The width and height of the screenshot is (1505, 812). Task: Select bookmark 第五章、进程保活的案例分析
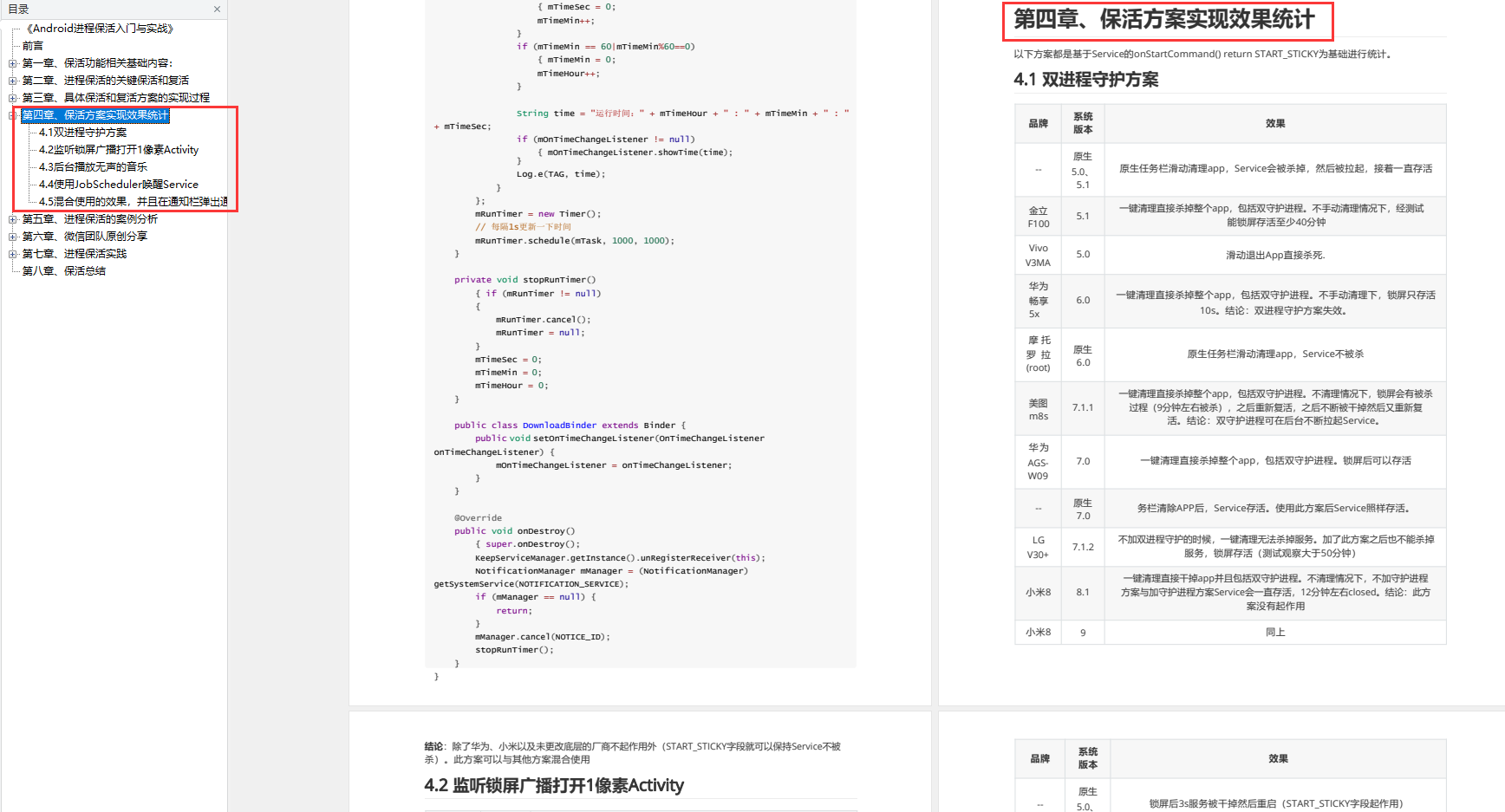tap(90, 219)
